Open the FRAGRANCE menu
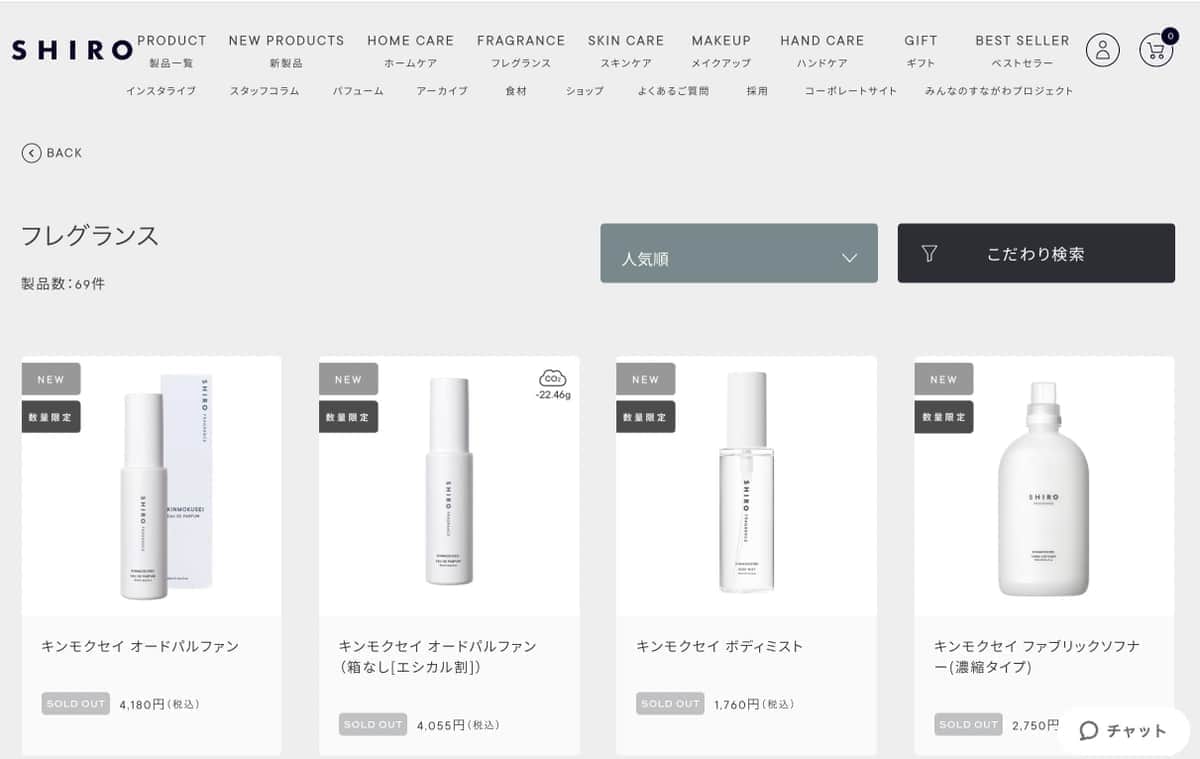Image resolution: width=1200 pixels, height=759 pixels. coord(520,41)
